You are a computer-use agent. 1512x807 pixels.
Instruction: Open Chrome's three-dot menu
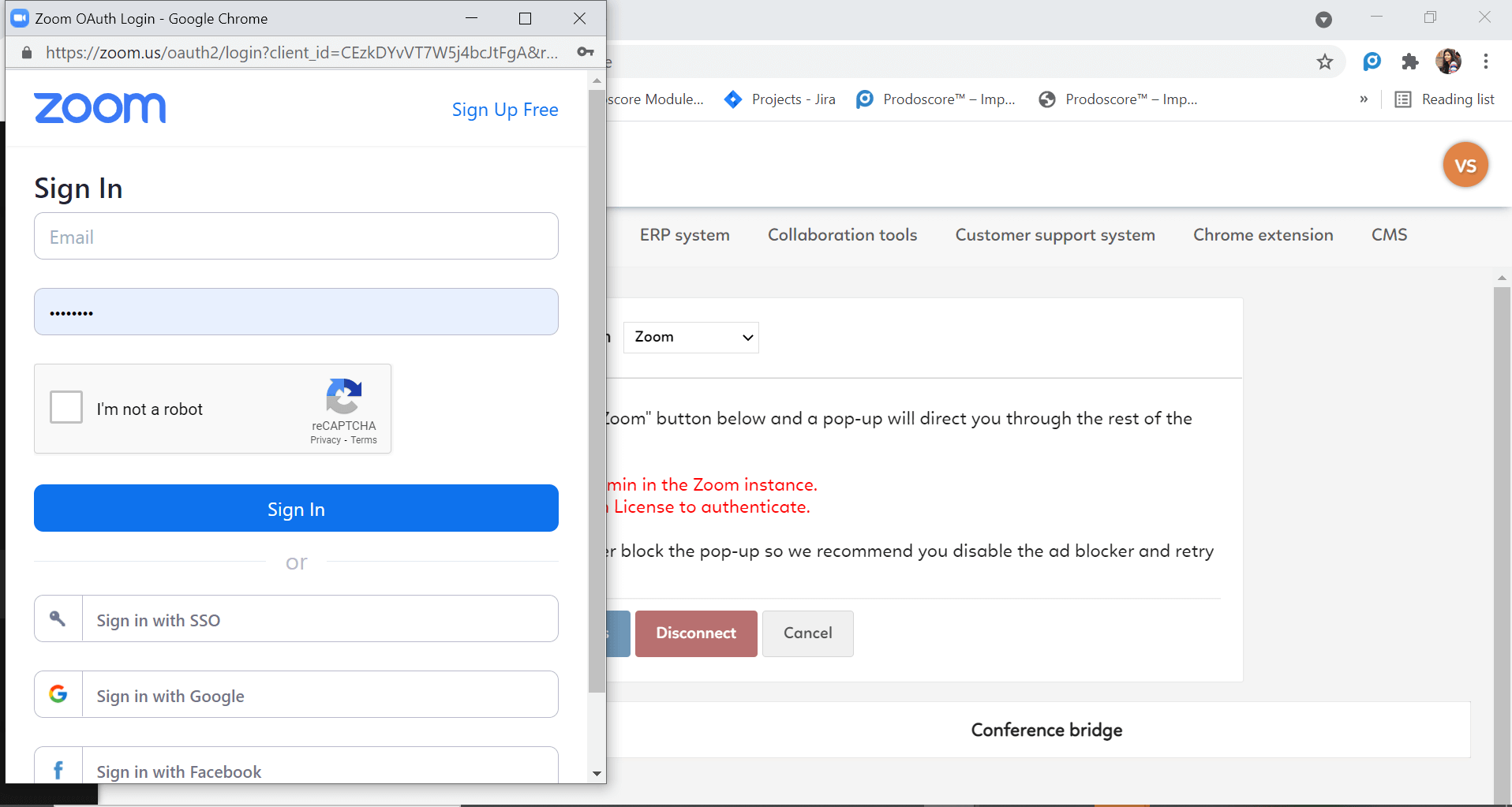(x=1487, y=61)
